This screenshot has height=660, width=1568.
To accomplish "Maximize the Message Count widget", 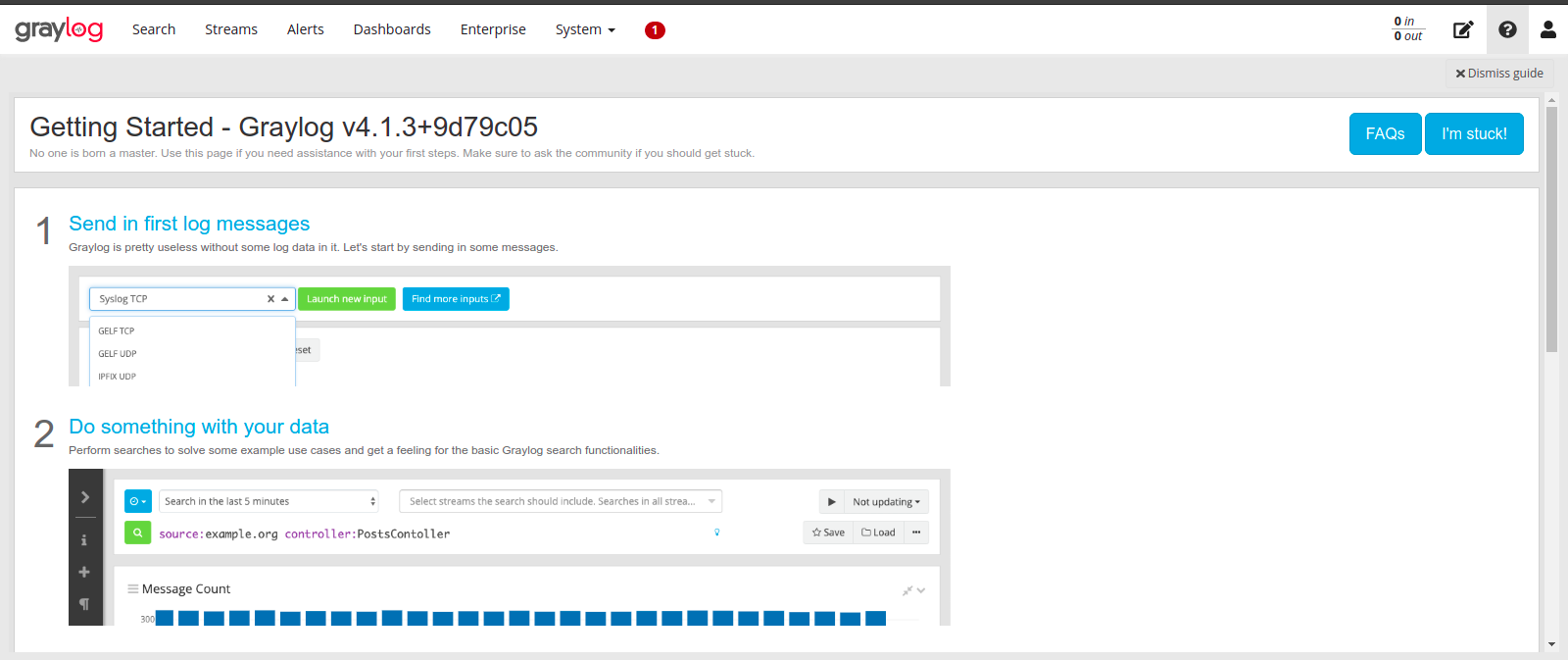I will click(907, 590).
